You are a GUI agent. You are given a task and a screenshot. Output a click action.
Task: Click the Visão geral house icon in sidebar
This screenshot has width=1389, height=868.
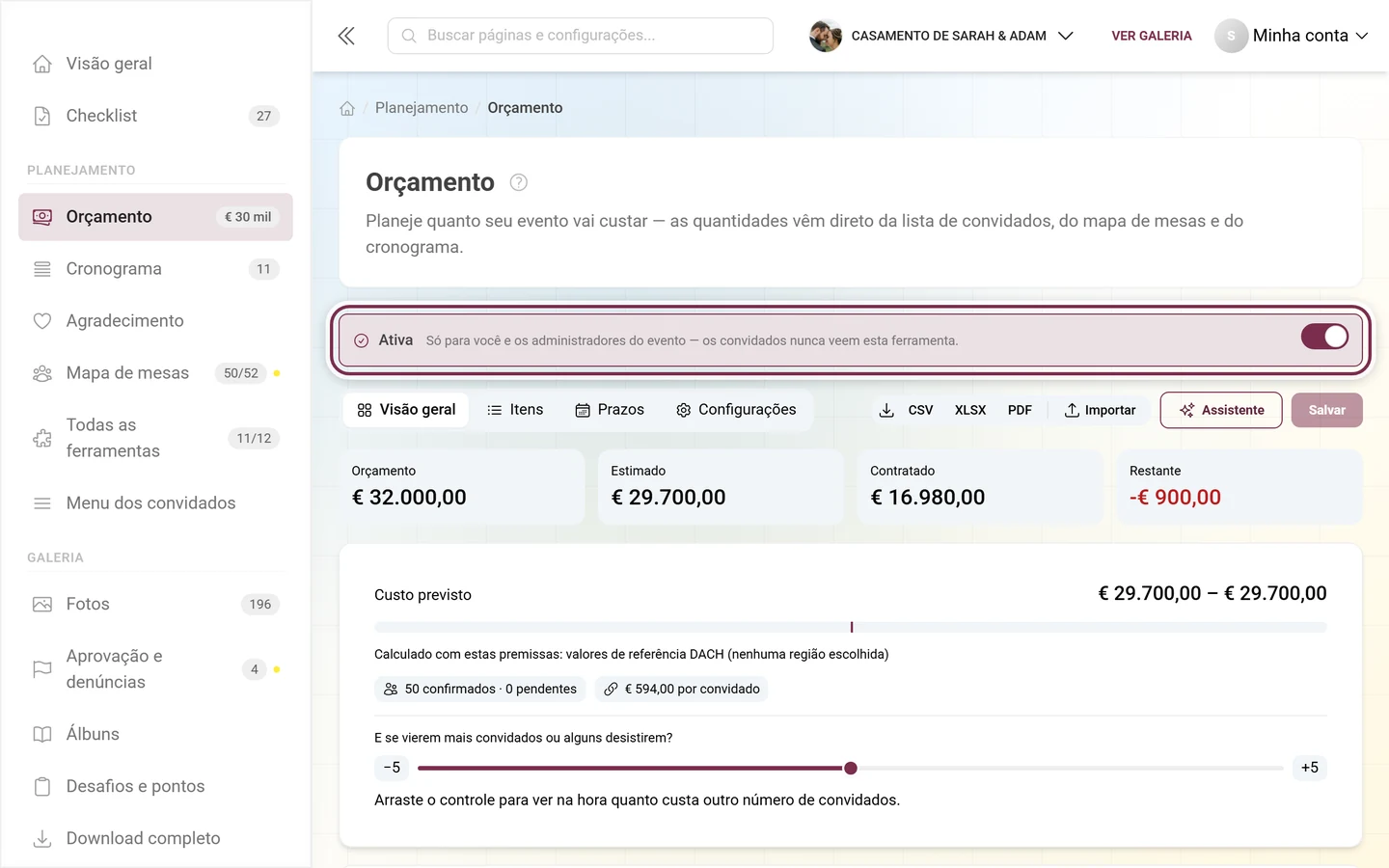pos(42,64)
